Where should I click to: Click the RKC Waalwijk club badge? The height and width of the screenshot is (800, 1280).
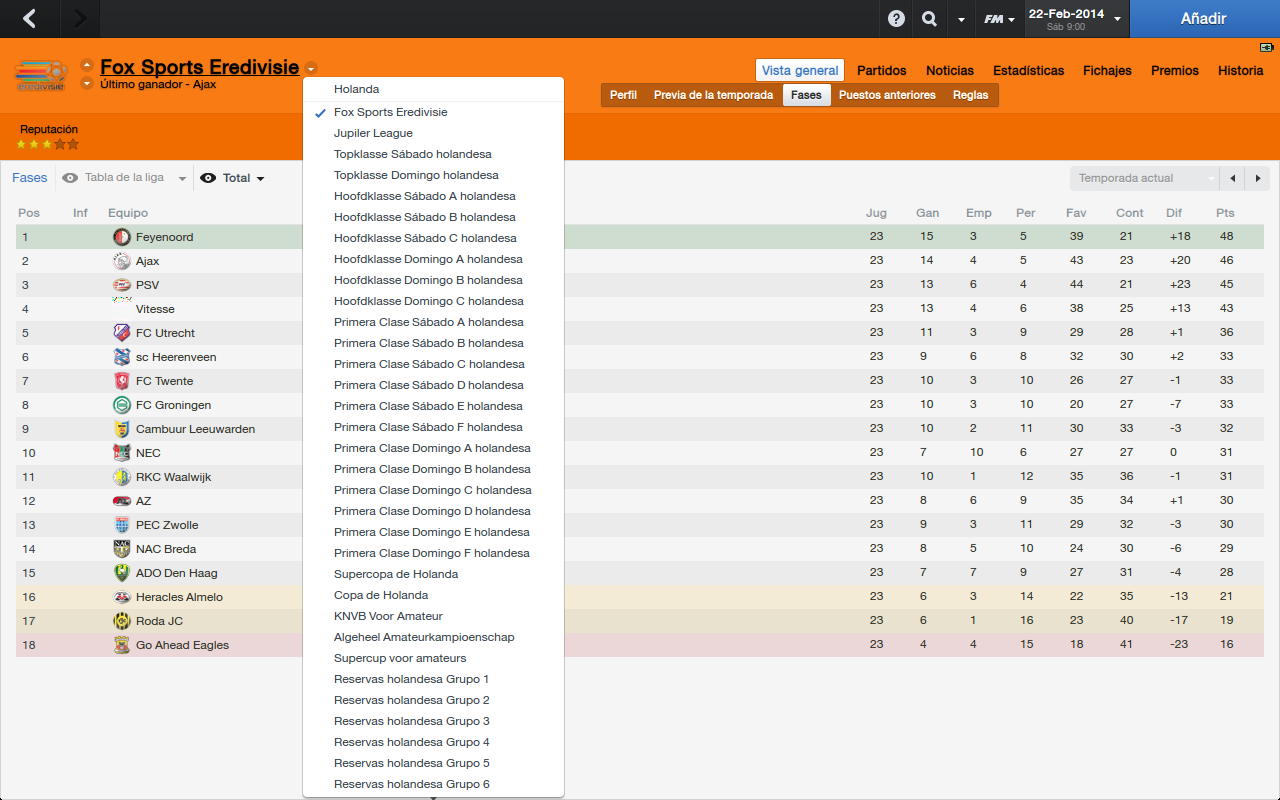coord(122,477)
